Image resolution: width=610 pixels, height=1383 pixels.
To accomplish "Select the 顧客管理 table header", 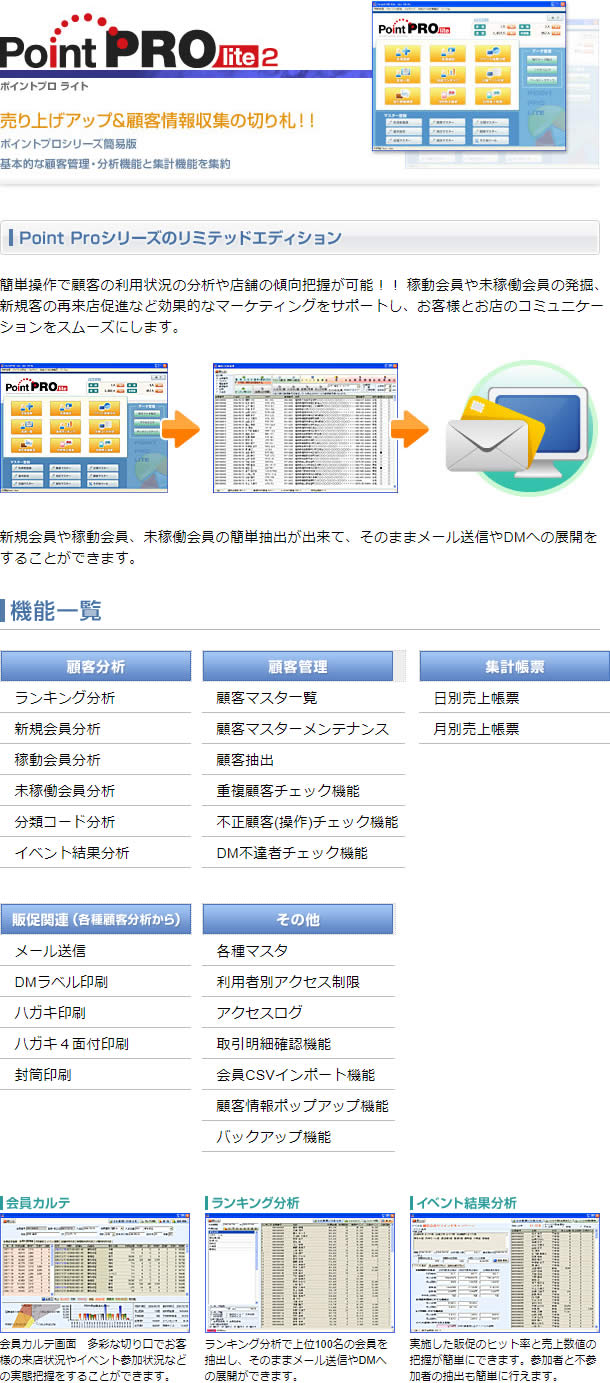I will [x=298, y=666].
